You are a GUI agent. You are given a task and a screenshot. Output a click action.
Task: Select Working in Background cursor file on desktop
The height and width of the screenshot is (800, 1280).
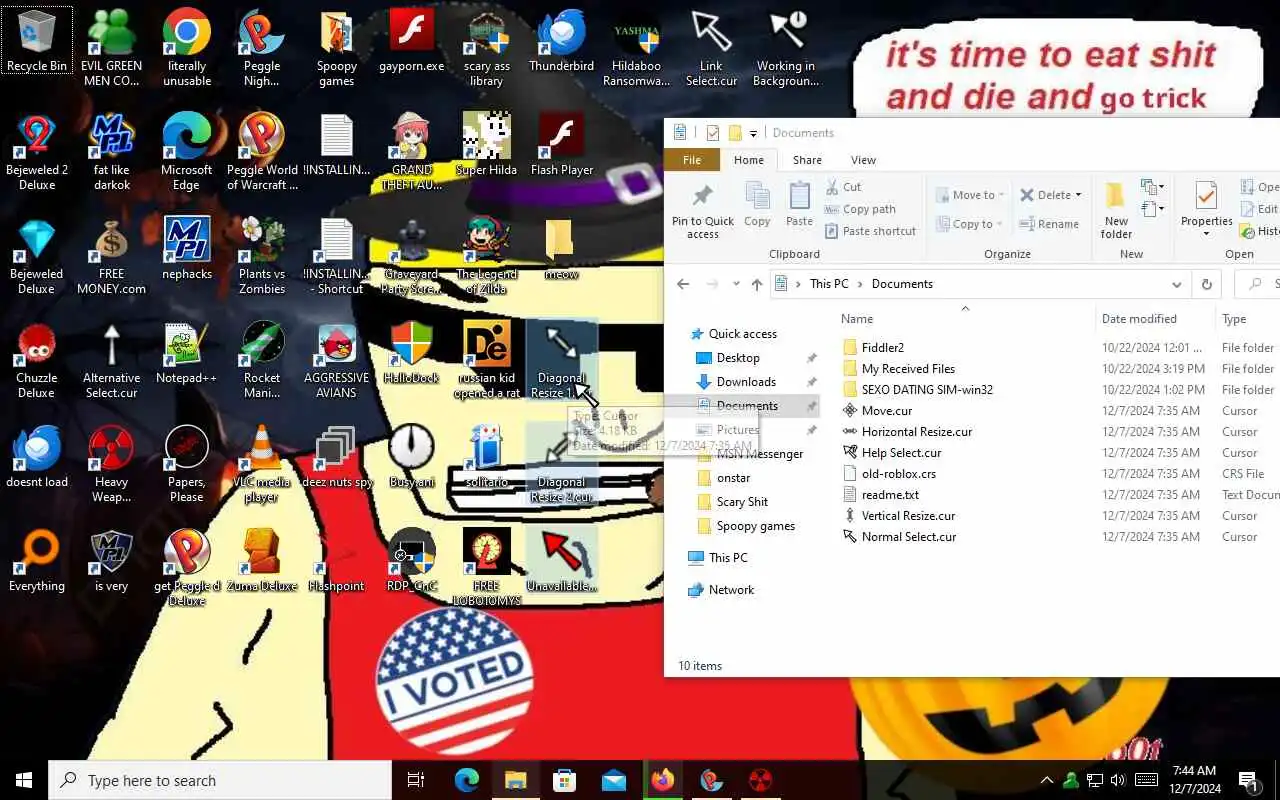pos(786,46)
